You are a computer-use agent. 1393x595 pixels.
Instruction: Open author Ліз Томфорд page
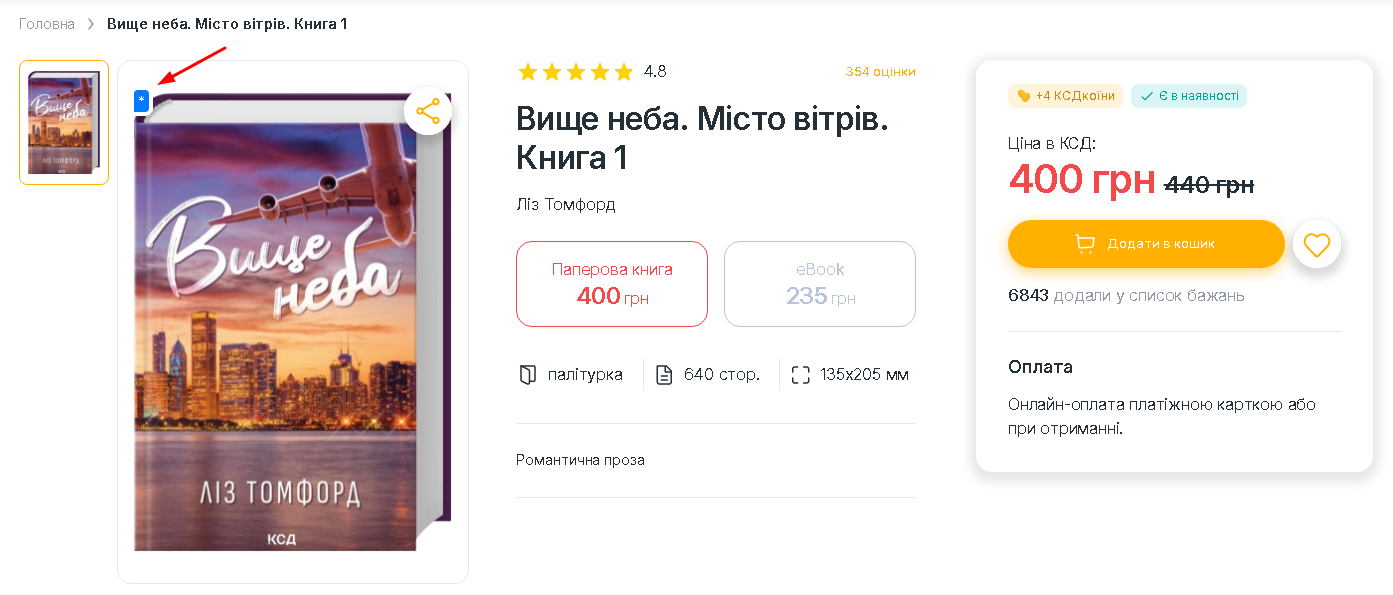coord(566,205)
